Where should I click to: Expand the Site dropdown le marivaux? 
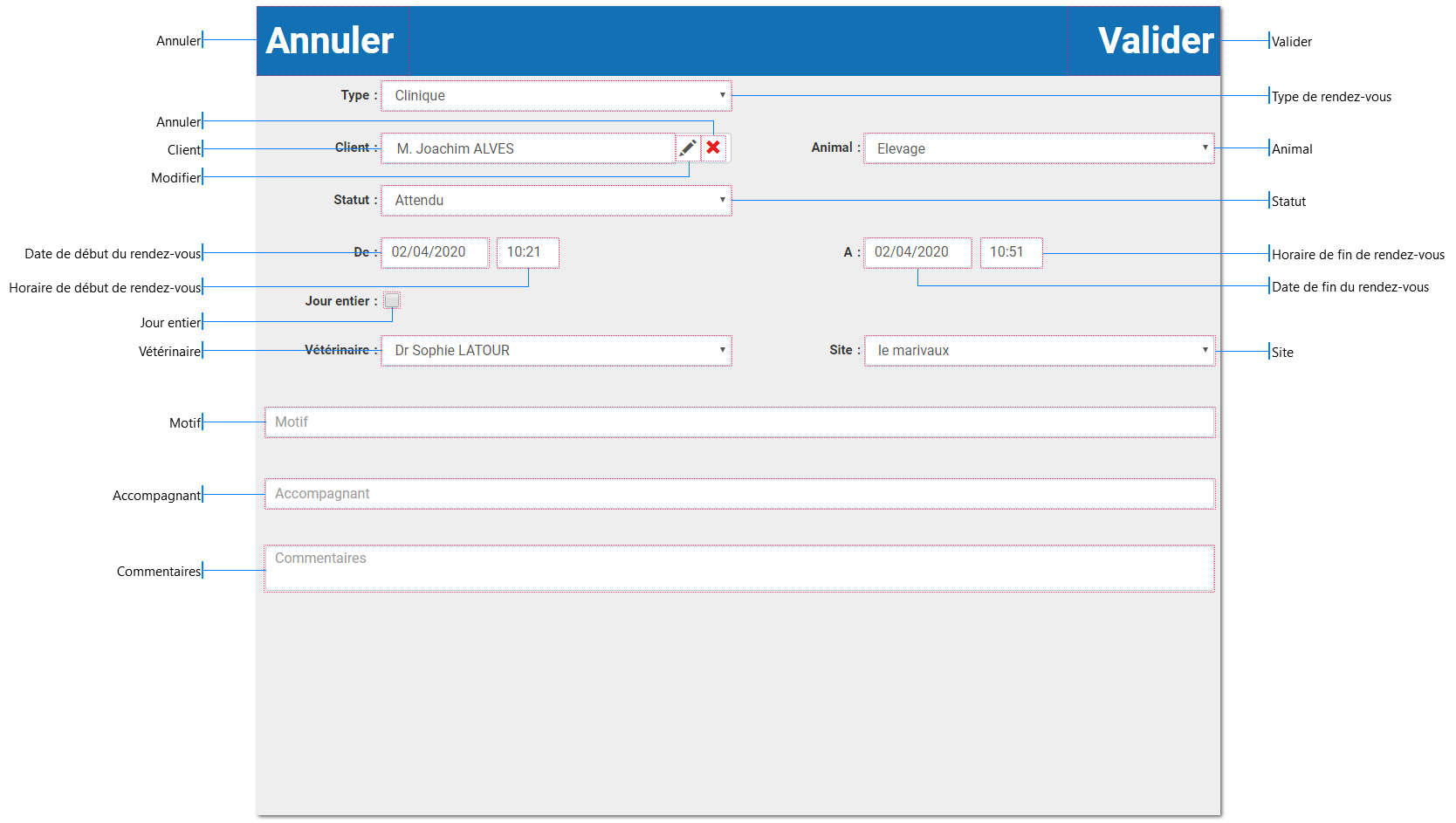[x=1039, y=350]
